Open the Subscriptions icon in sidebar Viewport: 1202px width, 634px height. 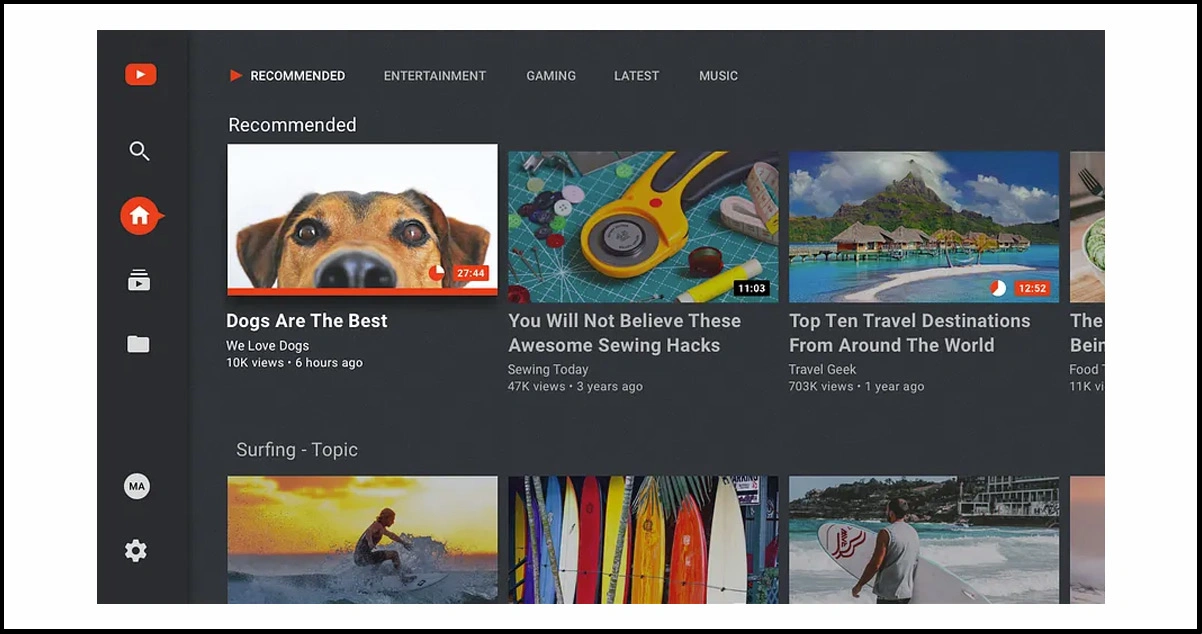click(x=139, y=280)
